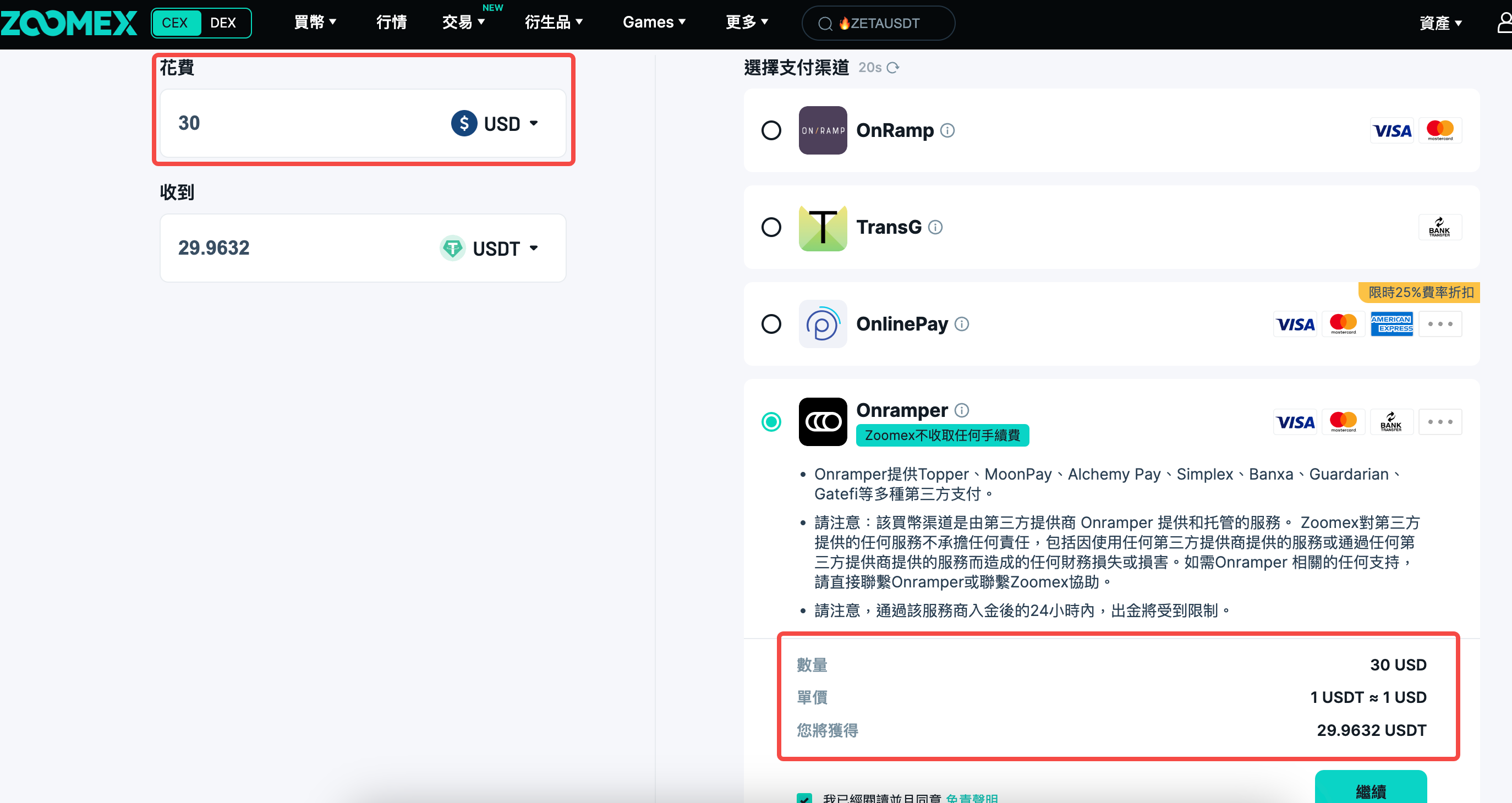Click the ZETAUSDT search field
The width and height of the screenshot is (1512, 803).
(x=878, y=24)
